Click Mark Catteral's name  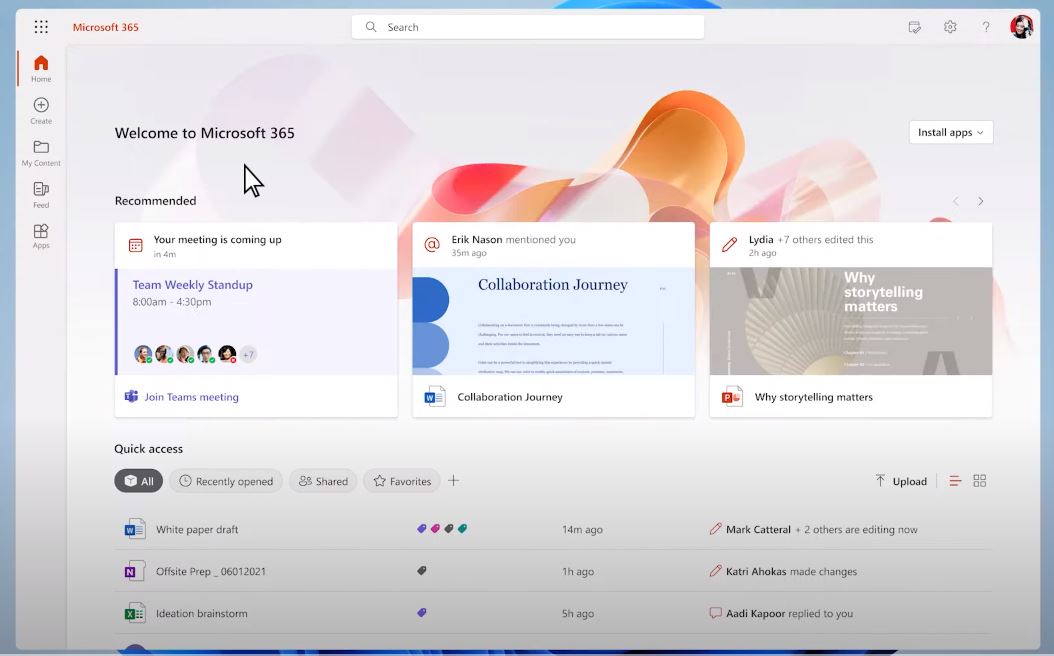[x=758, y=529]
